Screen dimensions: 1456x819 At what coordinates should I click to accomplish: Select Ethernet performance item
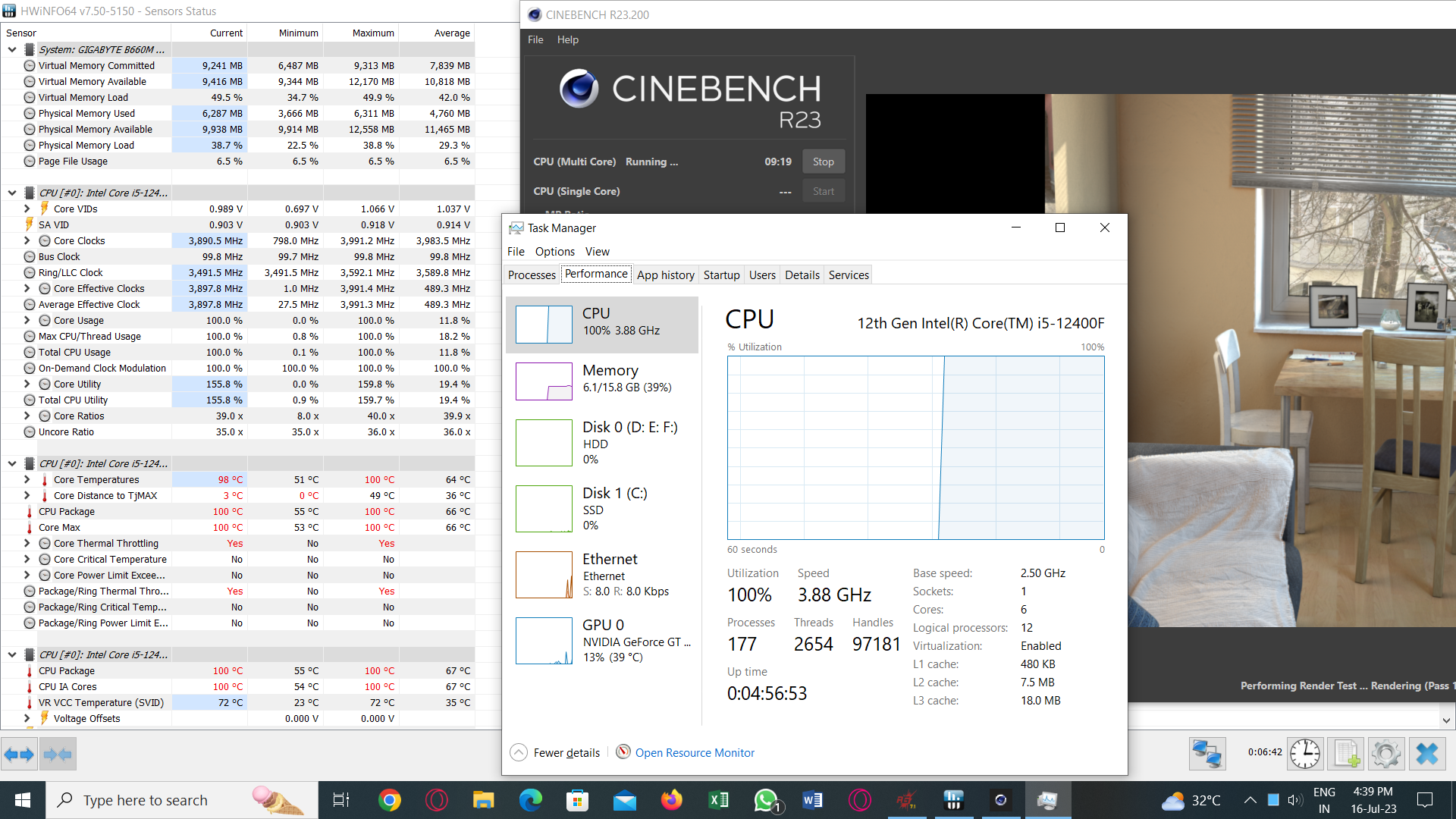[x=602, y=574]
